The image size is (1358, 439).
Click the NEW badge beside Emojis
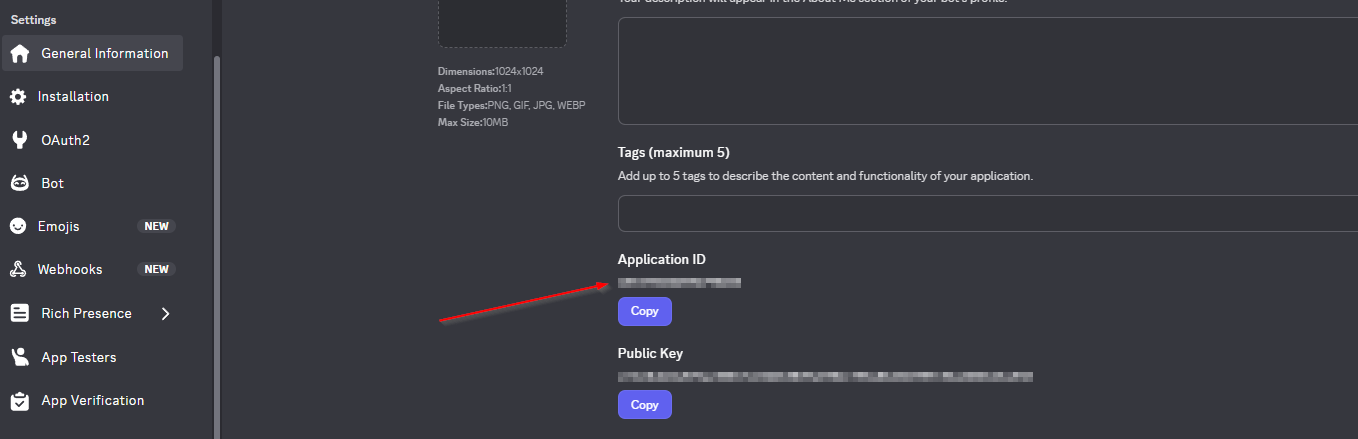(156, 227)
